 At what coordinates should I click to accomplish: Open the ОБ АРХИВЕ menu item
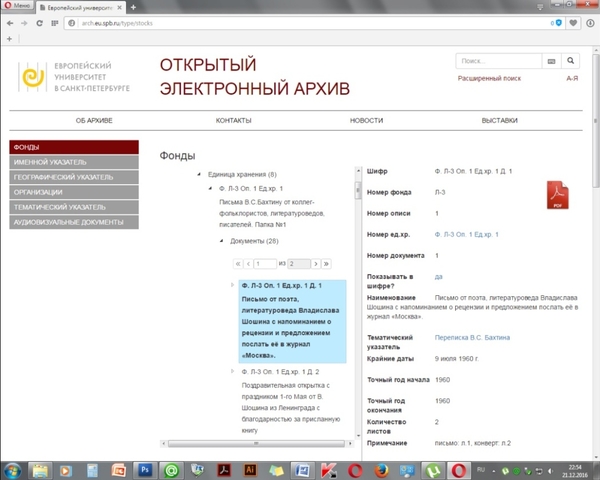tap(94, 120)
